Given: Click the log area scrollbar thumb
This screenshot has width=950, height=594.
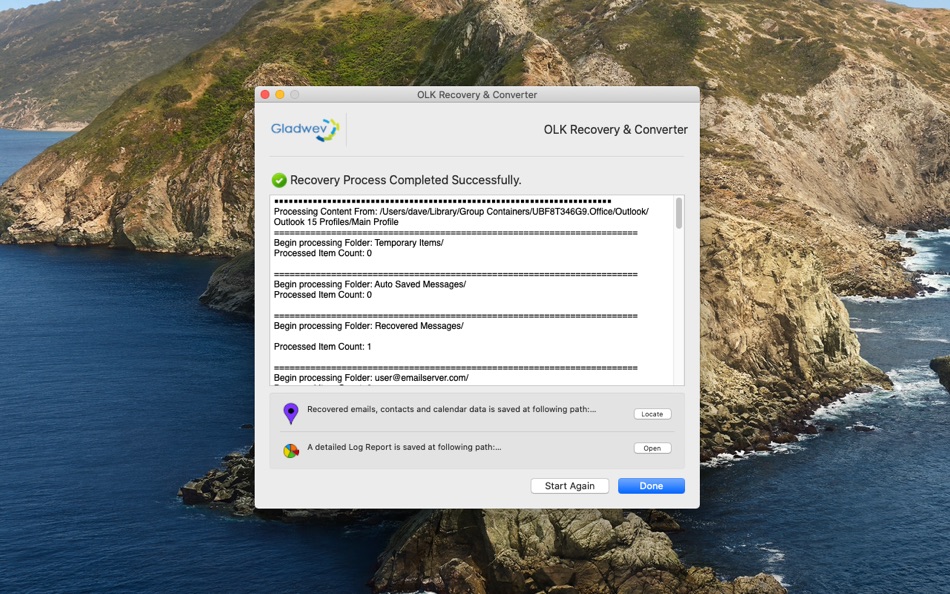Looking at the screenshot, I should (679, 213).
